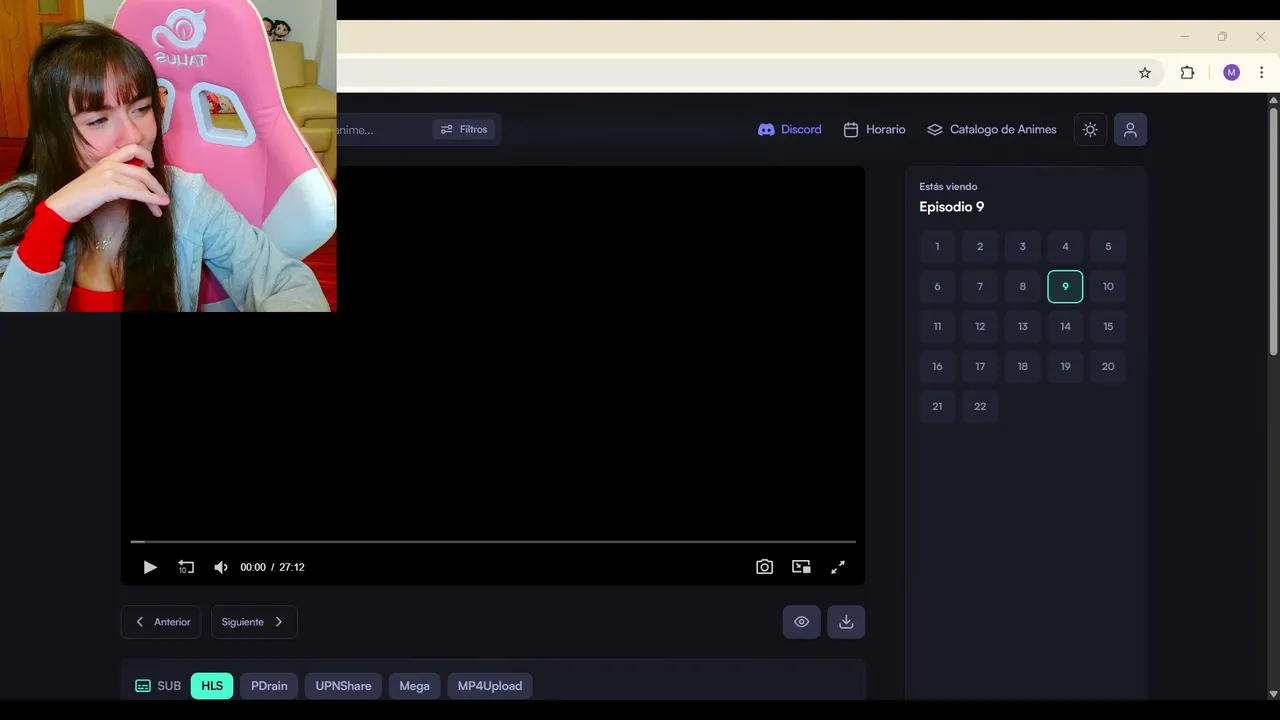The image size is (1280, 720).
Task: Toggle light/dark theme sun button
Action: tap(1090, 129)
